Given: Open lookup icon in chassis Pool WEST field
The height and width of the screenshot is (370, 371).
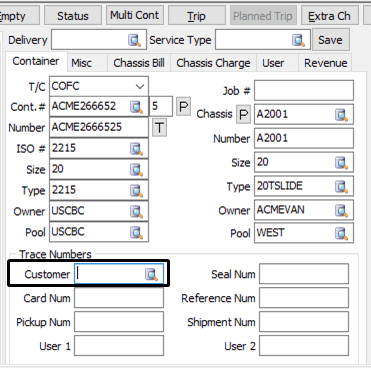Looking at the screenshot, I should pyautogui.click(x=341, y=233).
